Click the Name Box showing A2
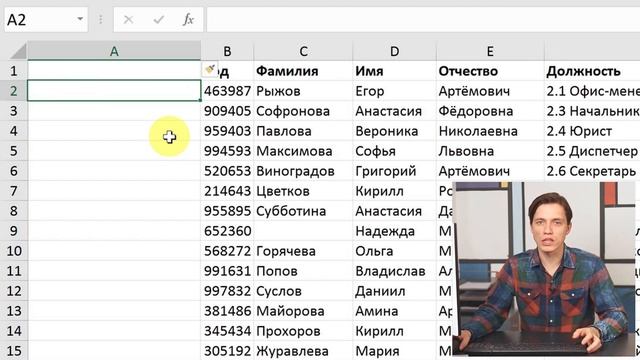 tap(46, 20)
